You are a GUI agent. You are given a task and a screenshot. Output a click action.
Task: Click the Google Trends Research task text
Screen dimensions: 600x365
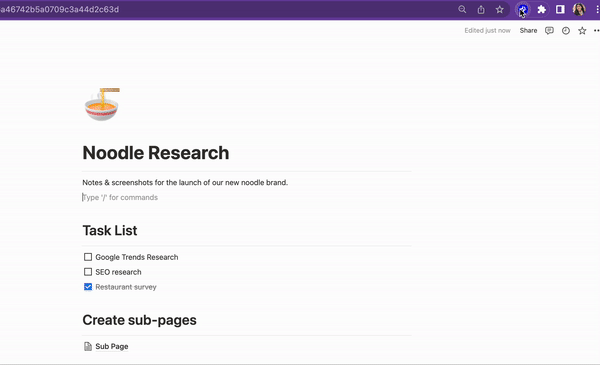pyautogui.click(x=137, y=257)
